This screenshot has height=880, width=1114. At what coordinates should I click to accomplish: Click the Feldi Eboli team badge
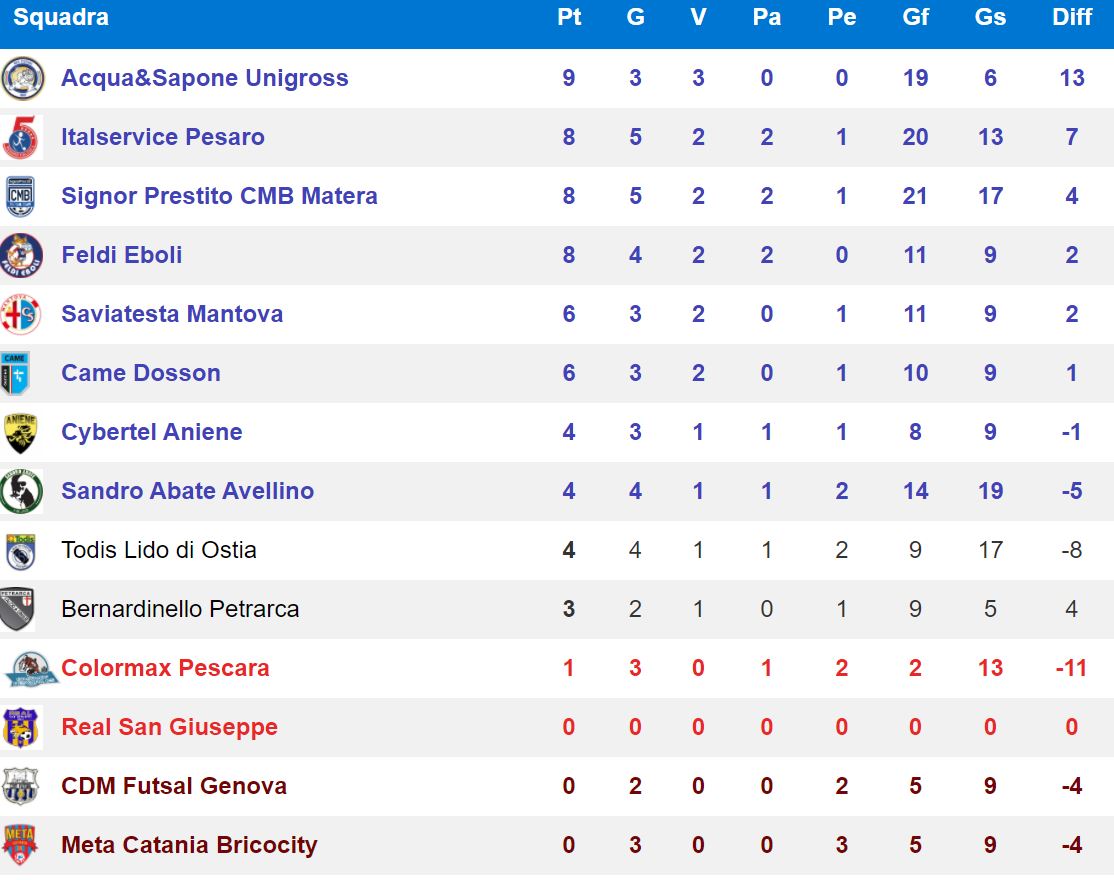tap(22, 255)
